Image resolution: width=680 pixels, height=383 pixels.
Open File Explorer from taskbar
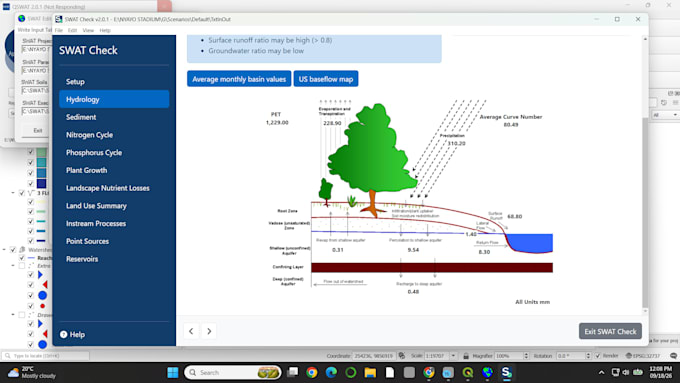(370, 373)
